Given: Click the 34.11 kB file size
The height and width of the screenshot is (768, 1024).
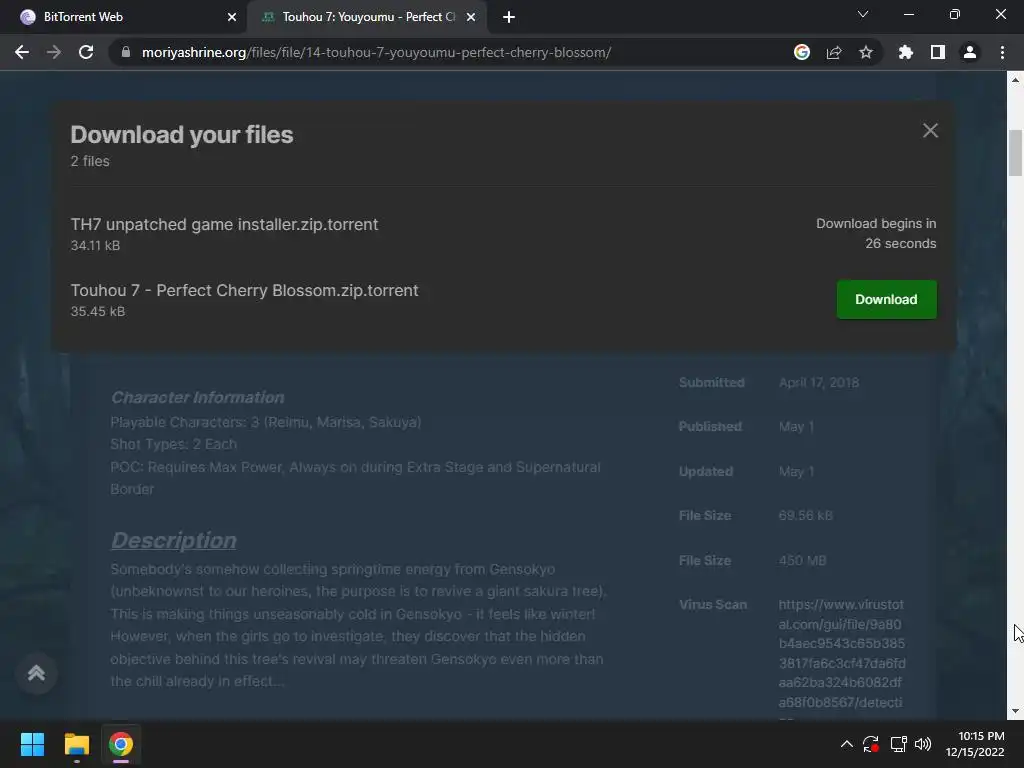Looking at the screenshot, I should click(95, 246).
